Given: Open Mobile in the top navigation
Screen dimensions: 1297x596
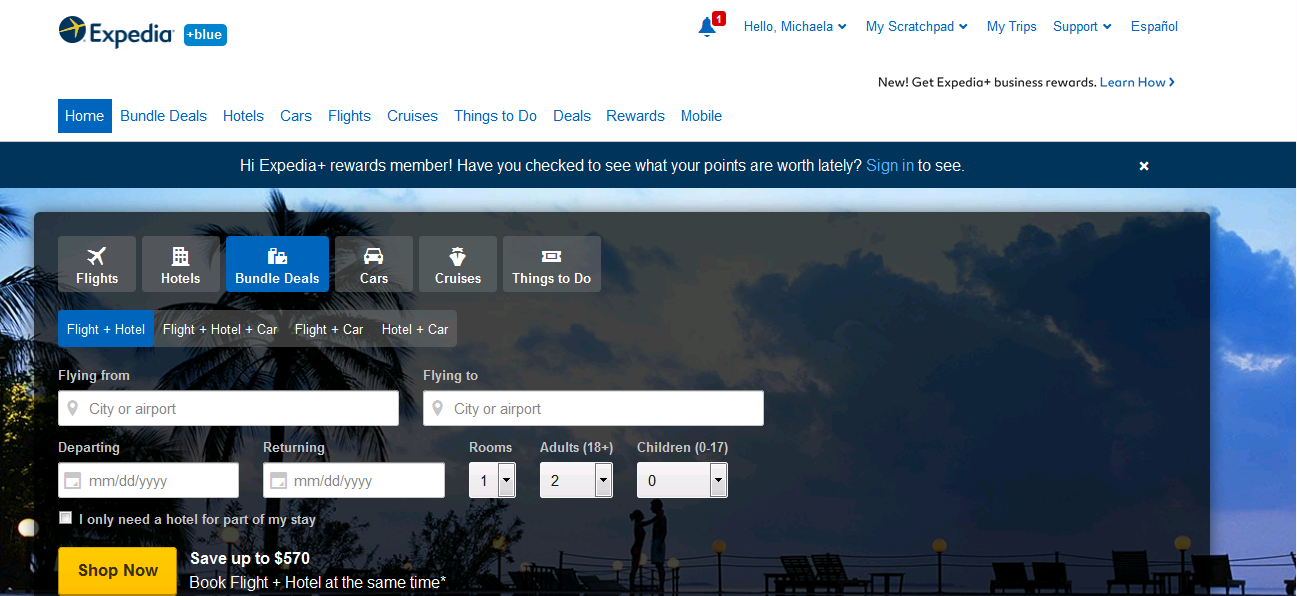Looking at the screenshot, I should tap(701, 116).
